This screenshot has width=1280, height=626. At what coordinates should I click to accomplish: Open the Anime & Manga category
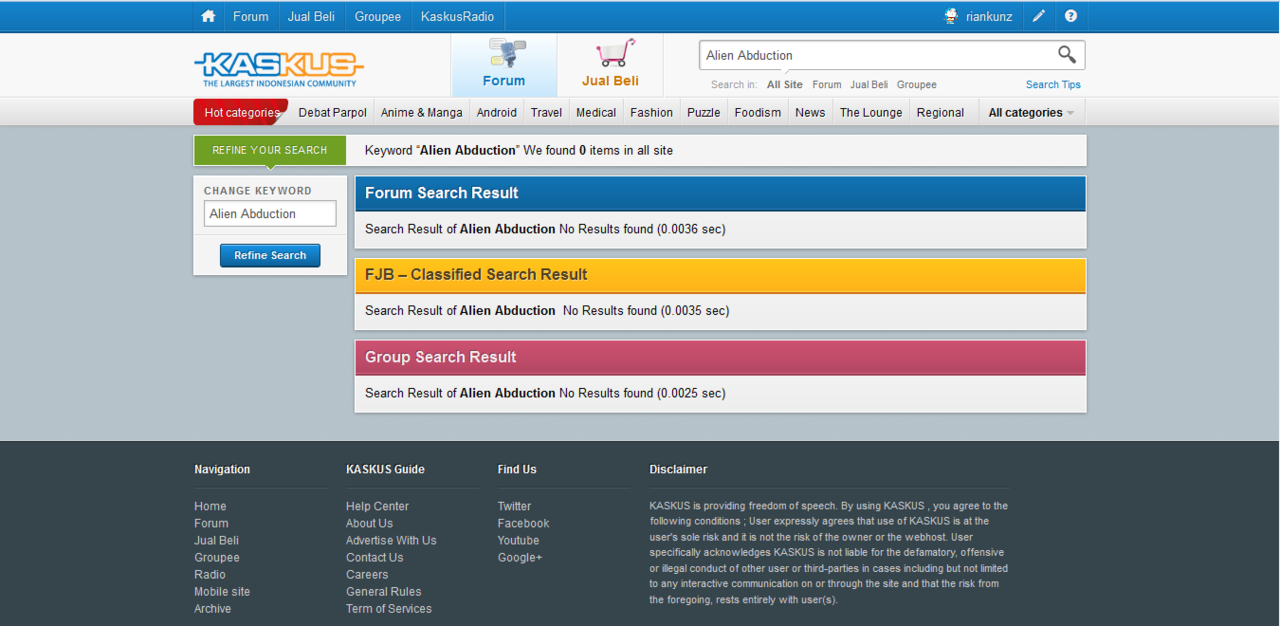point(422,113)
